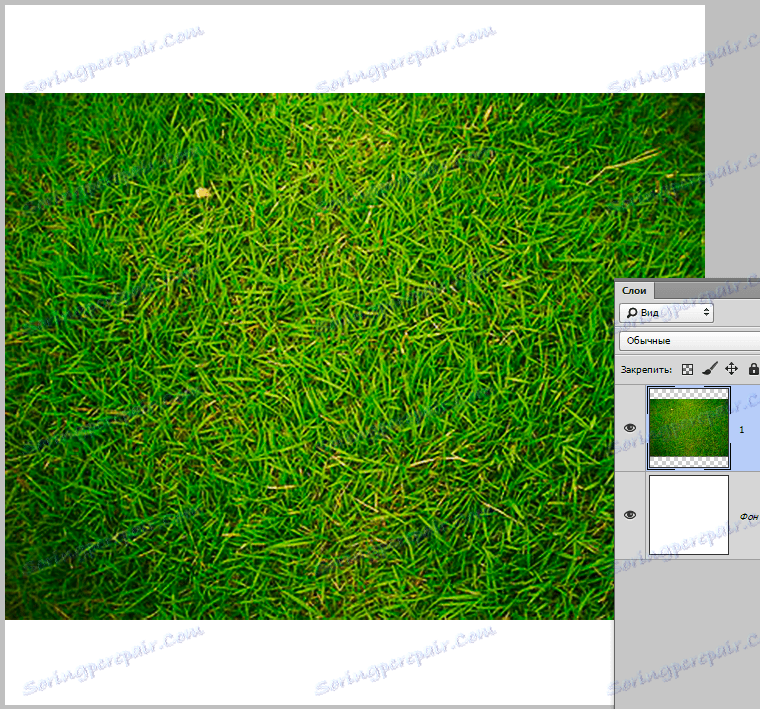
Task: Lock image pixels brush icon
Action: 710,369
